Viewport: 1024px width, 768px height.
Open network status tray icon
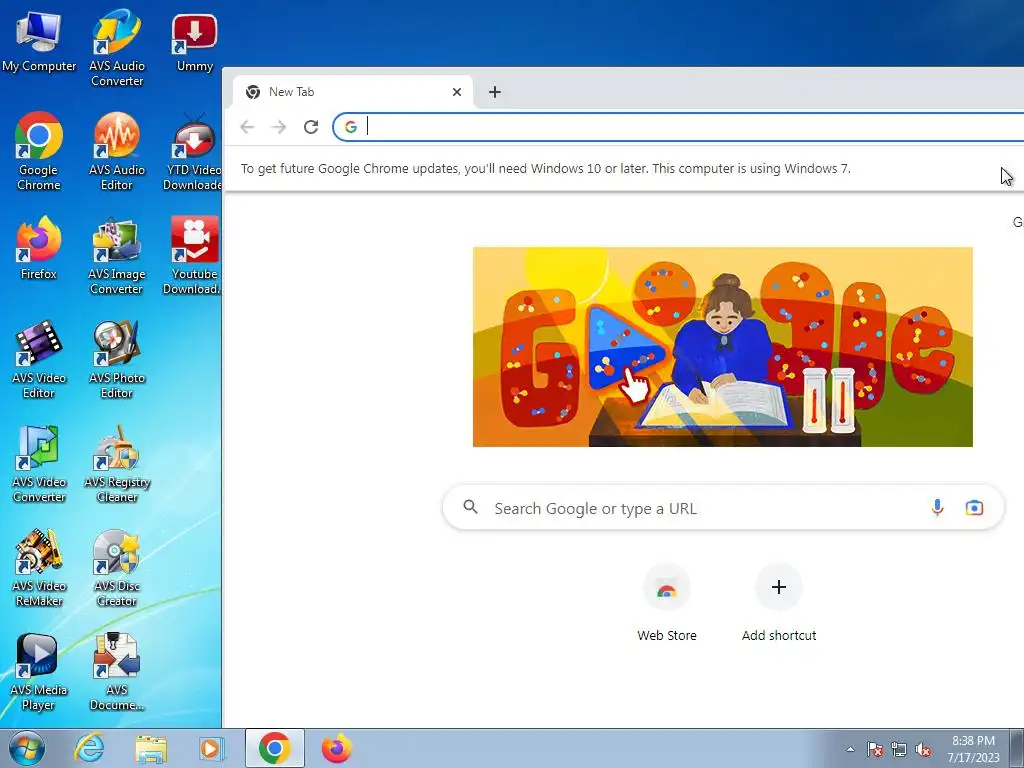(x=899, y=749)
